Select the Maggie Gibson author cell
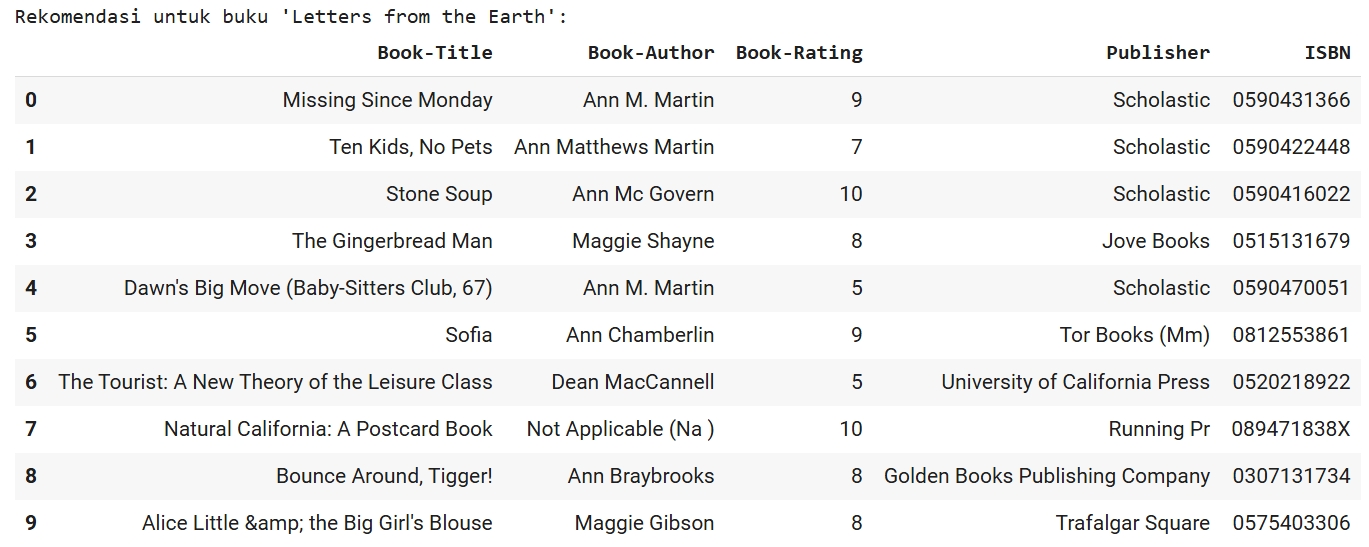 point(645,523)
